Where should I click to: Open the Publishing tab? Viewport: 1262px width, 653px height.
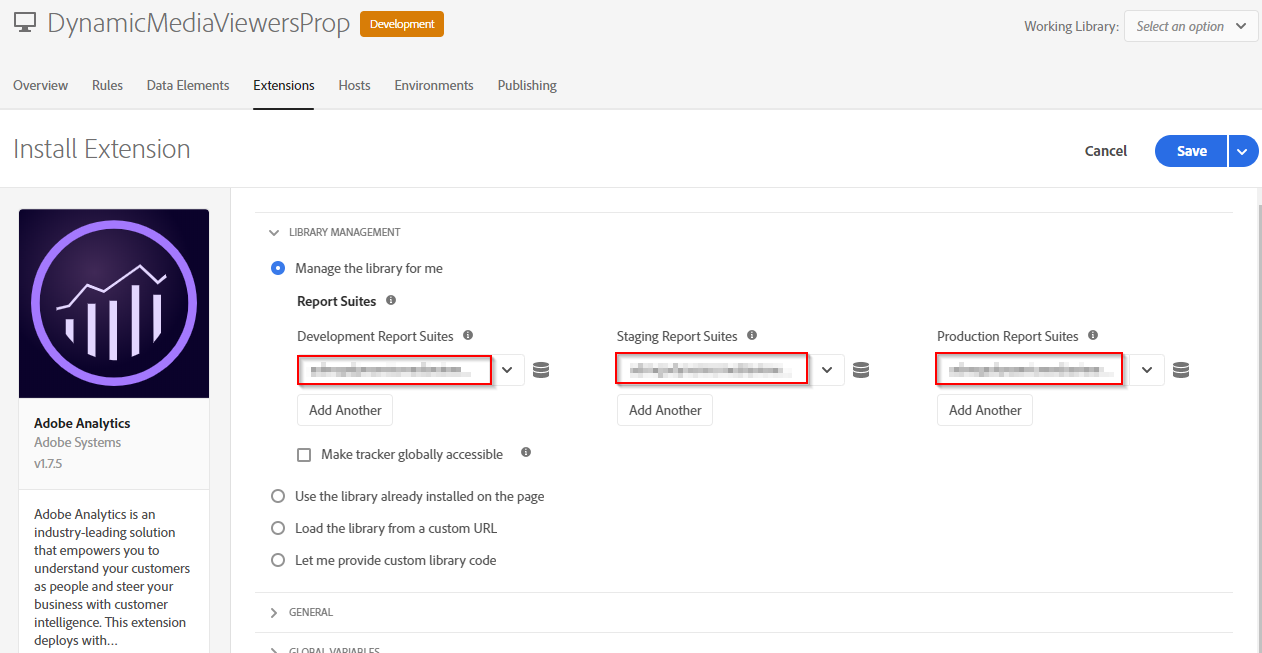(x=527, y=86)
